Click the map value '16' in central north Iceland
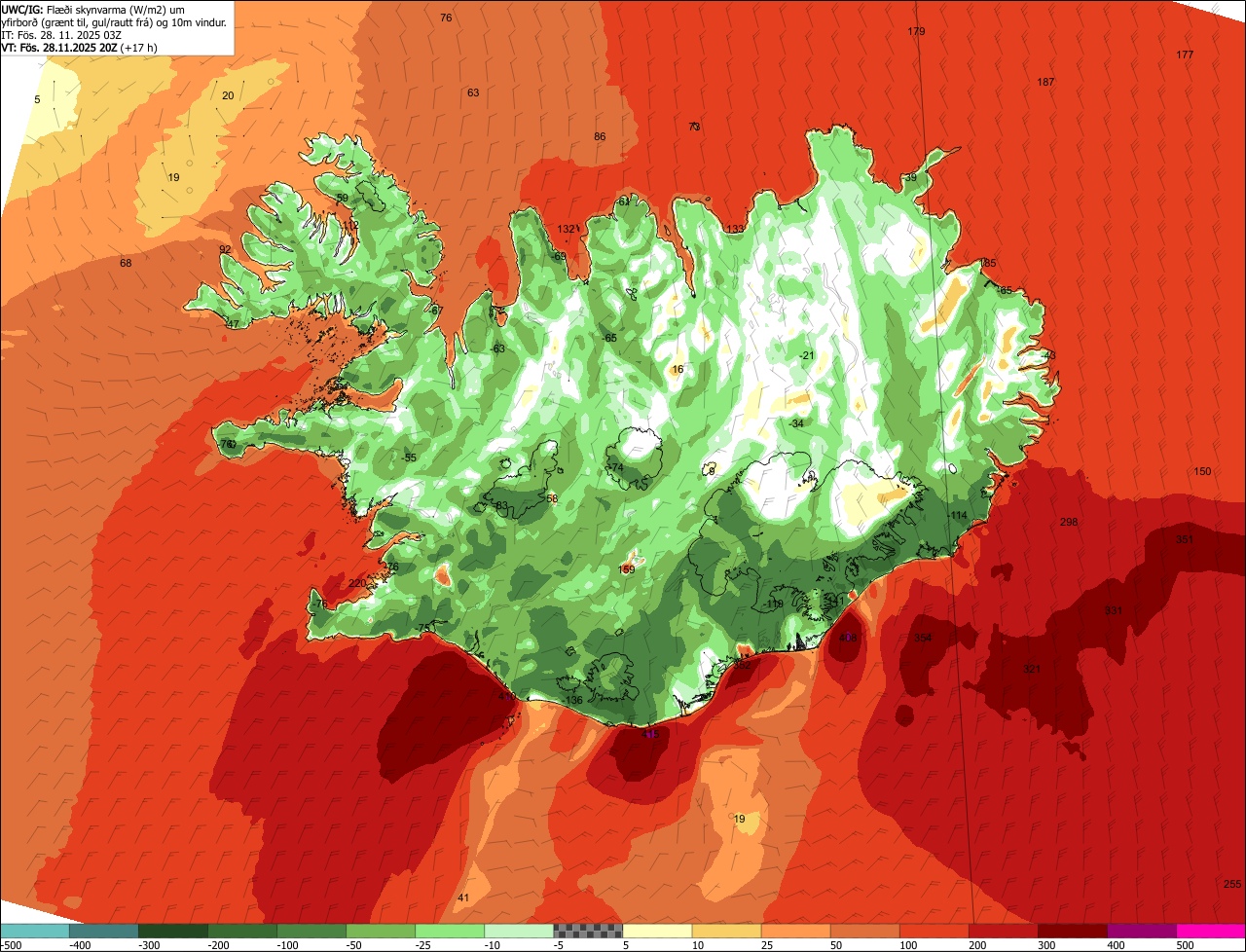1246x952 pixels. click(678, 369)
